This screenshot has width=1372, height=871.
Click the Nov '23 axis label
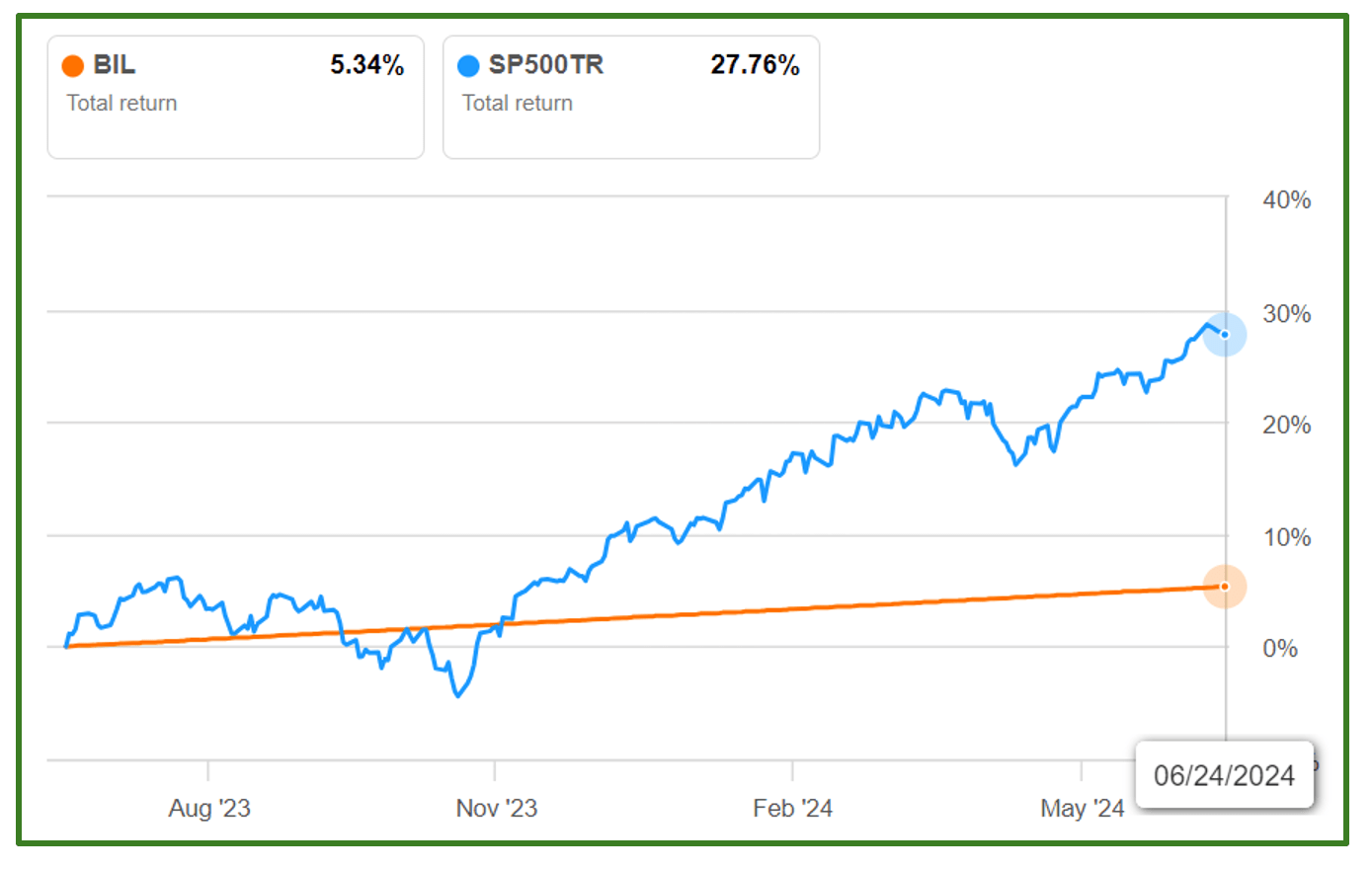pyautogui.click(x=496, y=809)
